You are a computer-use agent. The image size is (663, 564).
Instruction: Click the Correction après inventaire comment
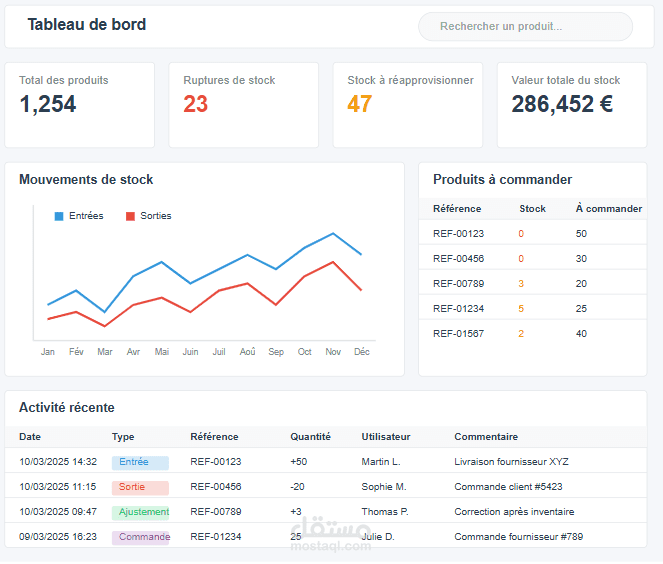(x=514, y=512)
